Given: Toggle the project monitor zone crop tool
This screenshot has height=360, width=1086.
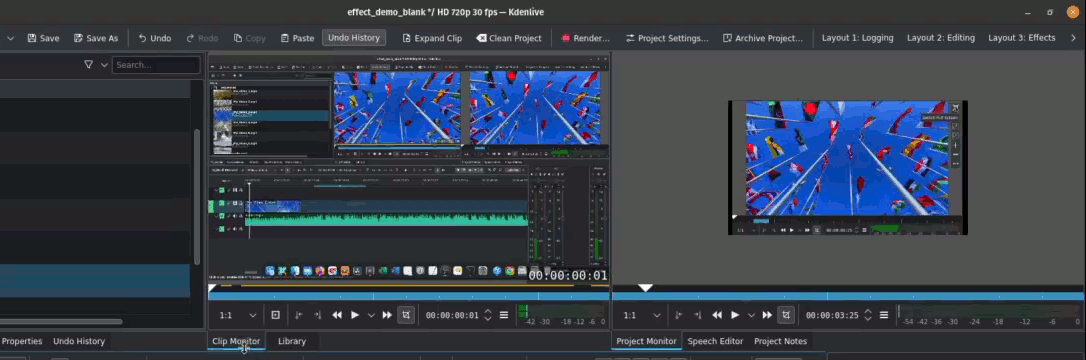Looking at the screenshot, I should (x=786, y=315).
